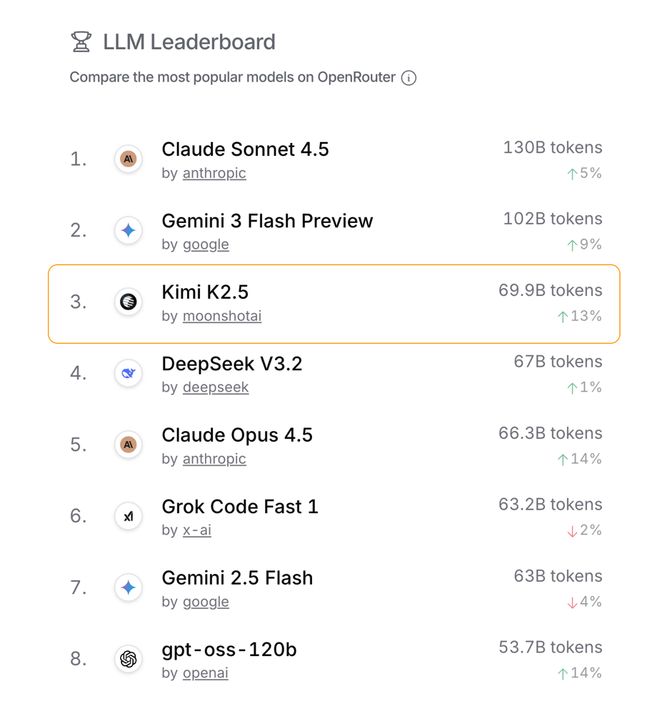Click the Grok Code Fast 1 xAI logo
This screenshot has height=704, width=660.
(128, 516)
